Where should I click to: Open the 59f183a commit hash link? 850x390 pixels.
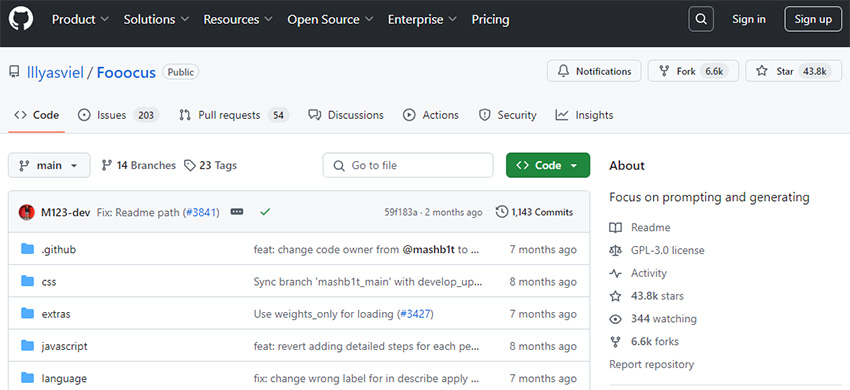pos(401,213)
